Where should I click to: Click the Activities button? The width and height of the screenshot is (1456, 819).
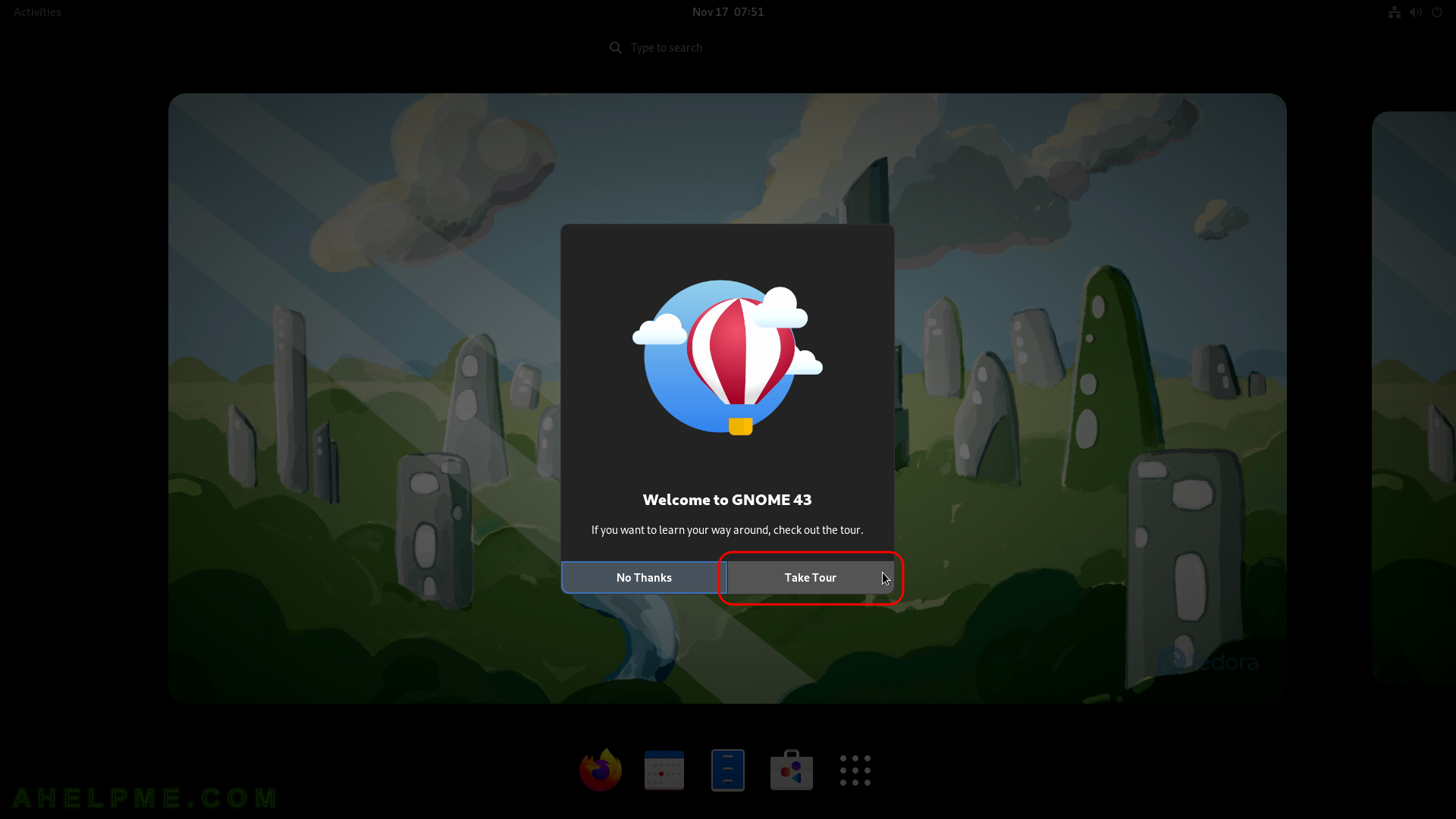[x=37, y=12]
